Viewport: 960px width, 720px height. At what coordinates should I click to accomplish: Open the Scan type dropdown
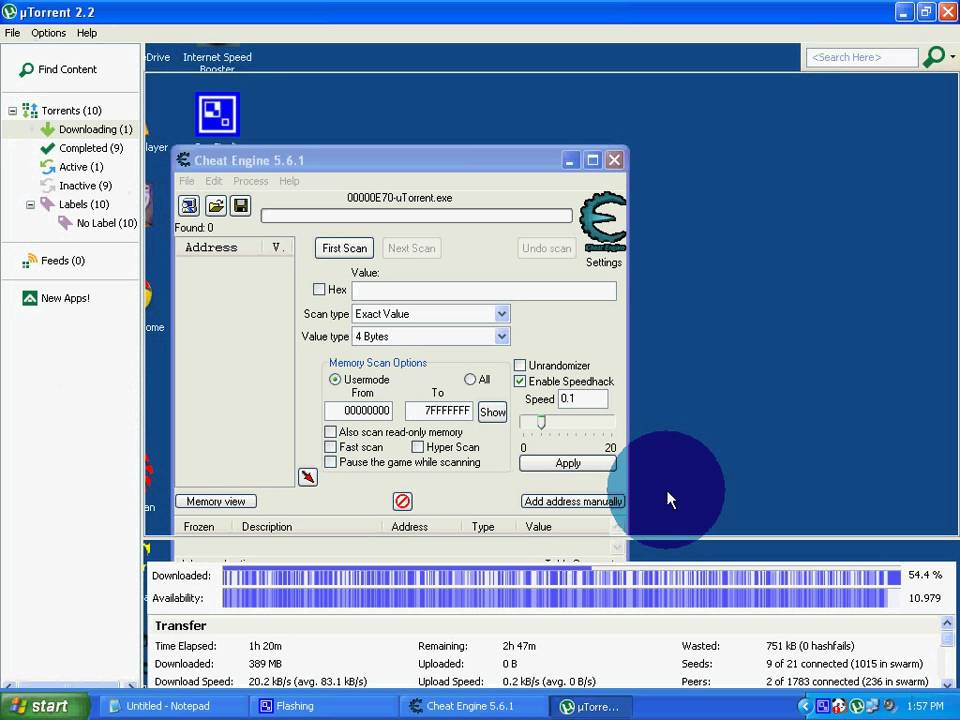coord(430,314)
